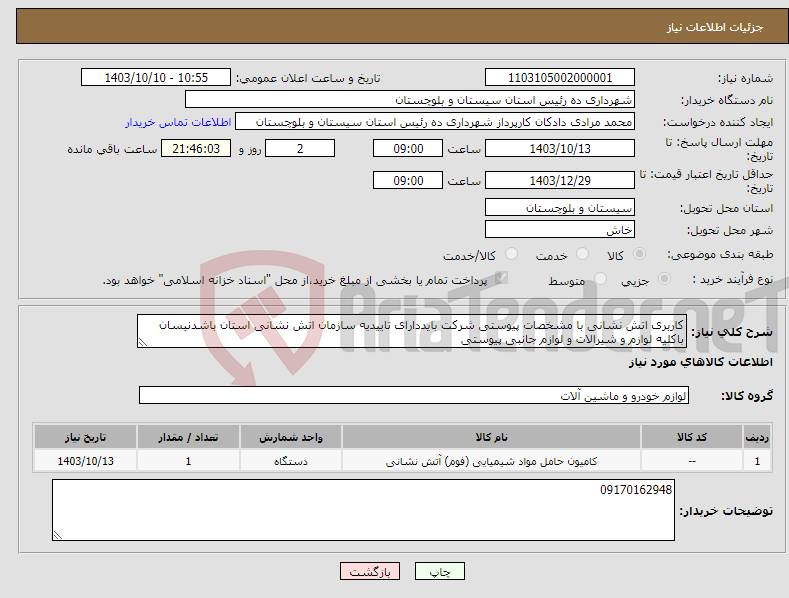Select the جزیی purchase type radio
The width and height of the screenshot is (789, 598).
tap(664, 279)
